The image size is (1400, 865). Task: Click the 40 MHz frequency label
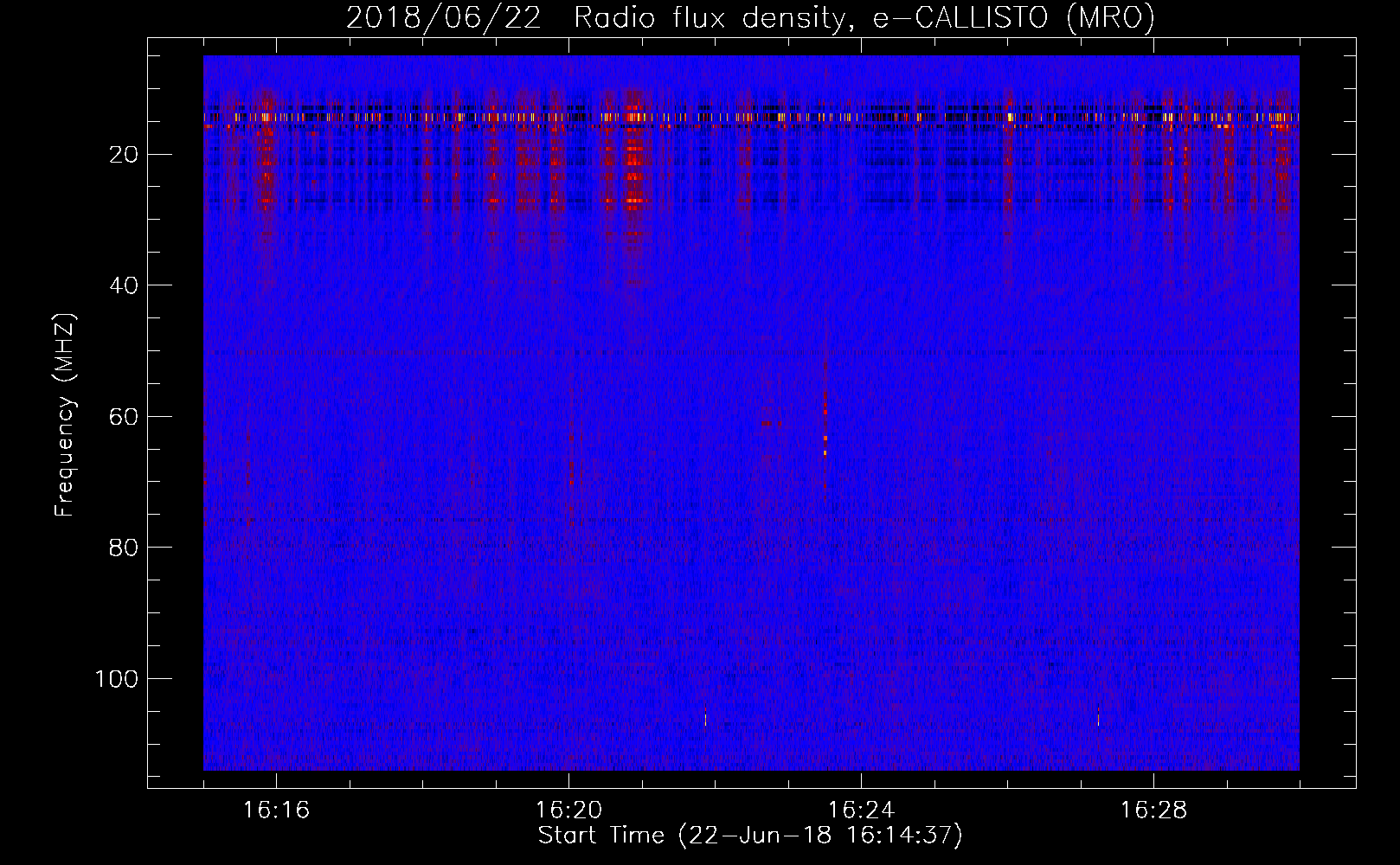pyautogui.click(x=125, y=285)
